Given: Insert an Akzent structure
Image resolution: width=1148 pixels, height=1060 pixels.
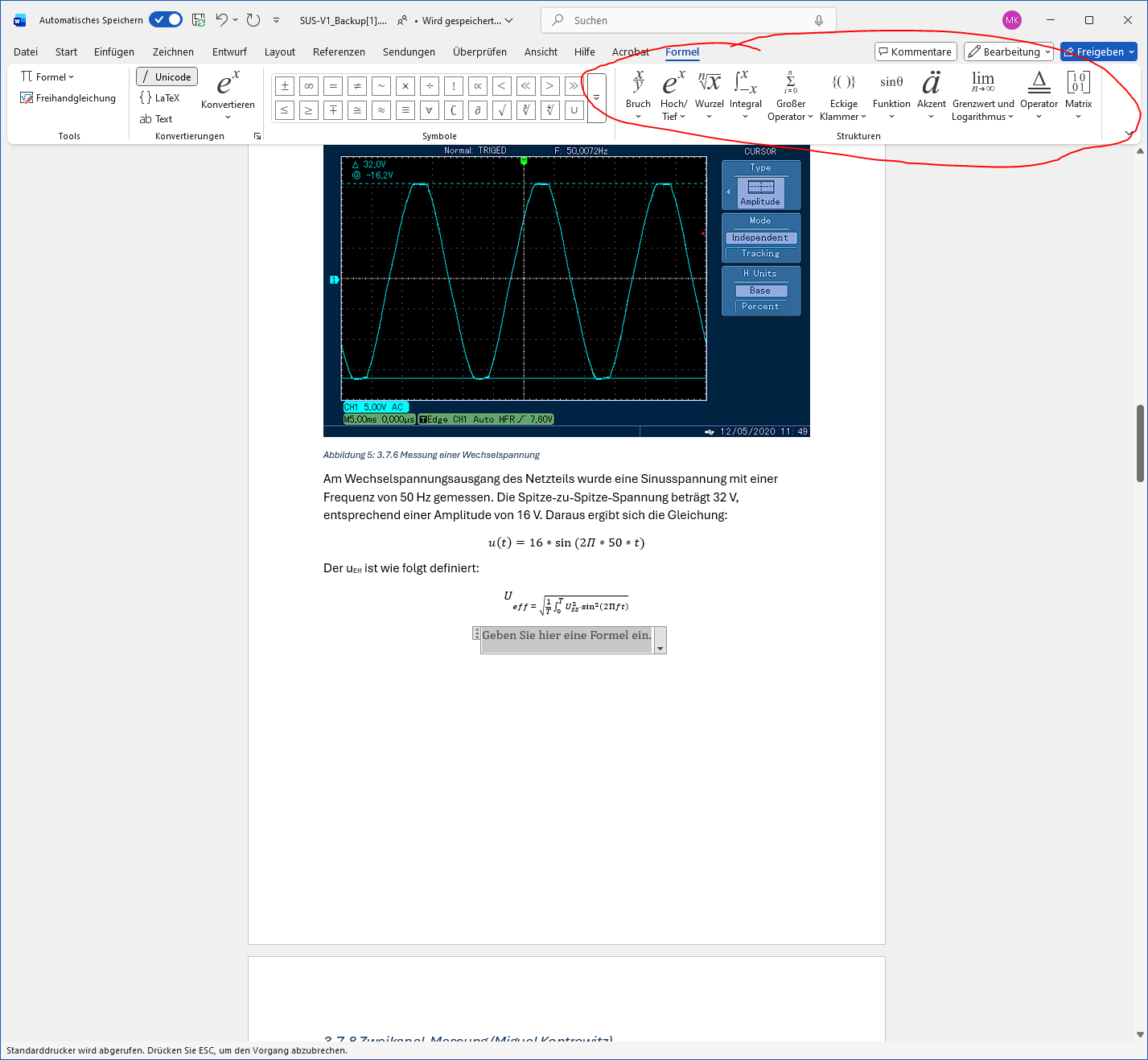Looking at the screenshot, I should point(931,91).
